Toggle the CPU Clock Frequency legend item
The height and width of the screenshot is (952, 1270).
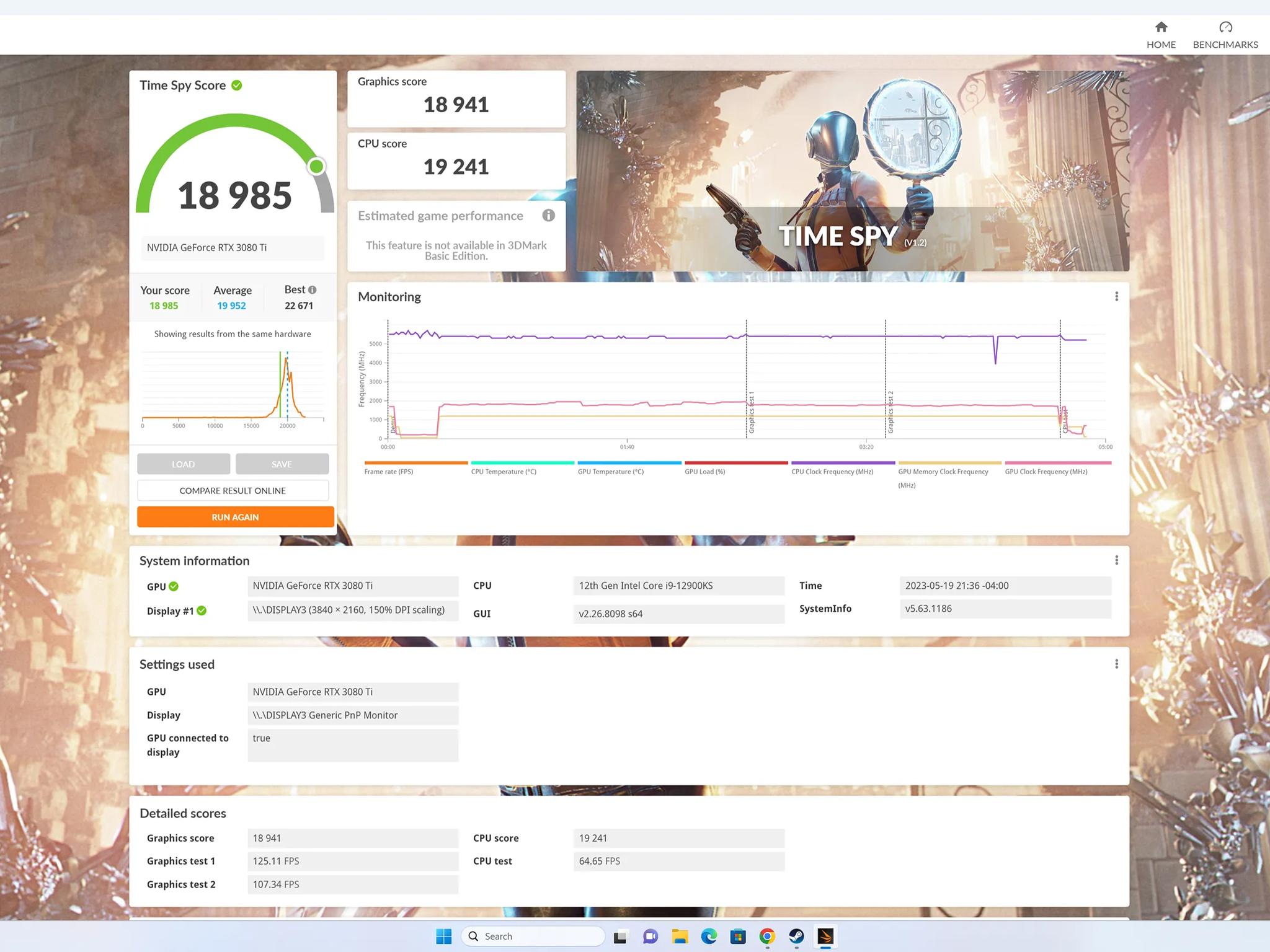843,468
